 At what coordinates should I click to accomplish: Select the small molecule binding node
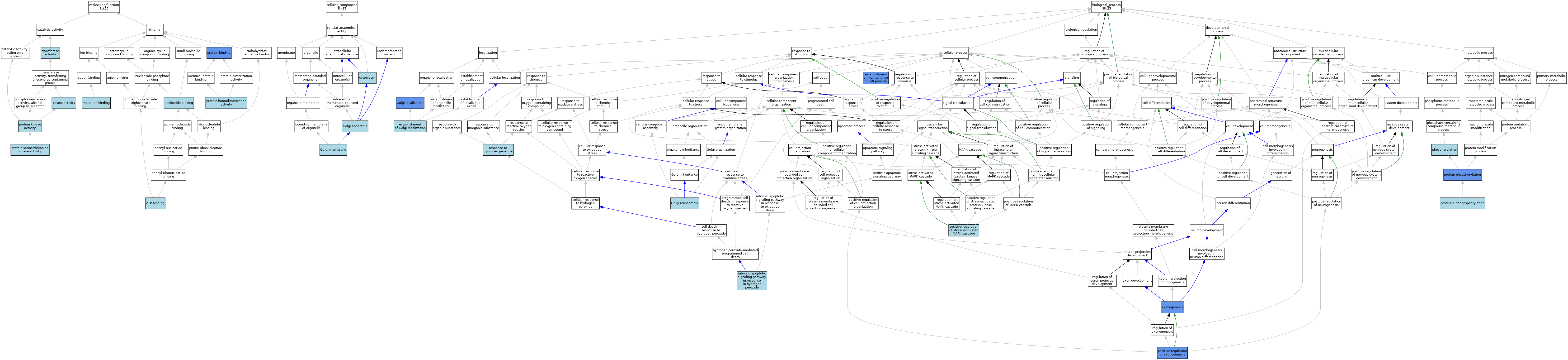coord(188,53)
